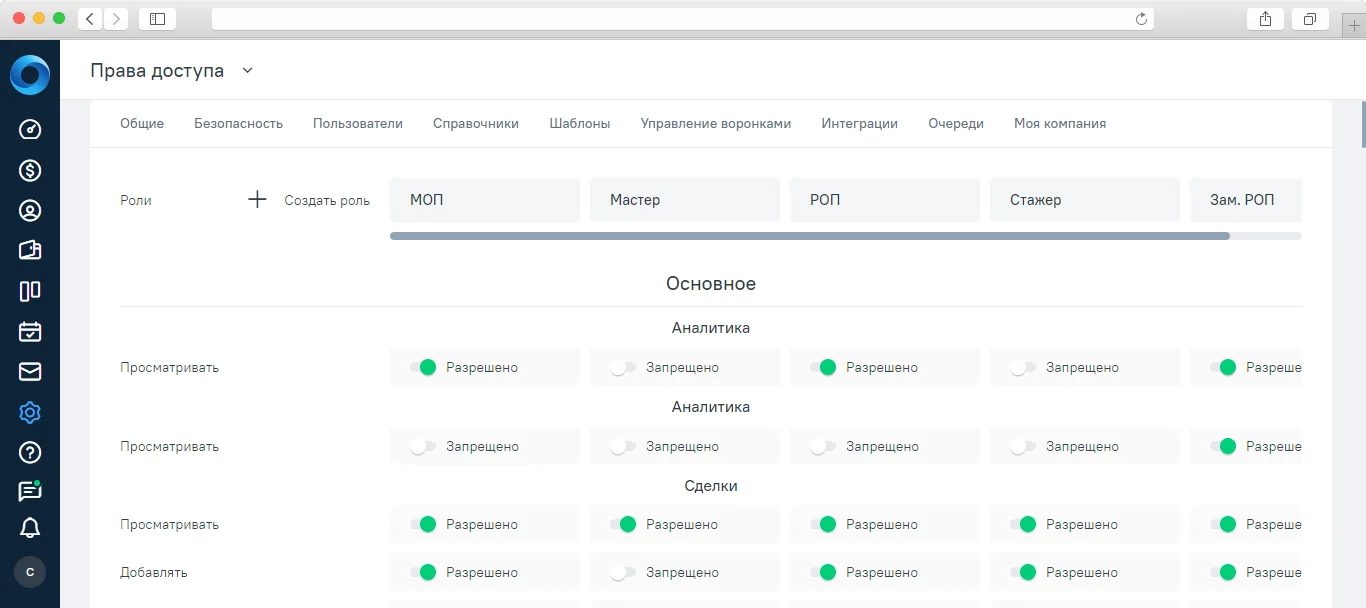Switch to the Справочники tab
The image size is (1366, 608).
pyautogui.click(x=476, y=123)
